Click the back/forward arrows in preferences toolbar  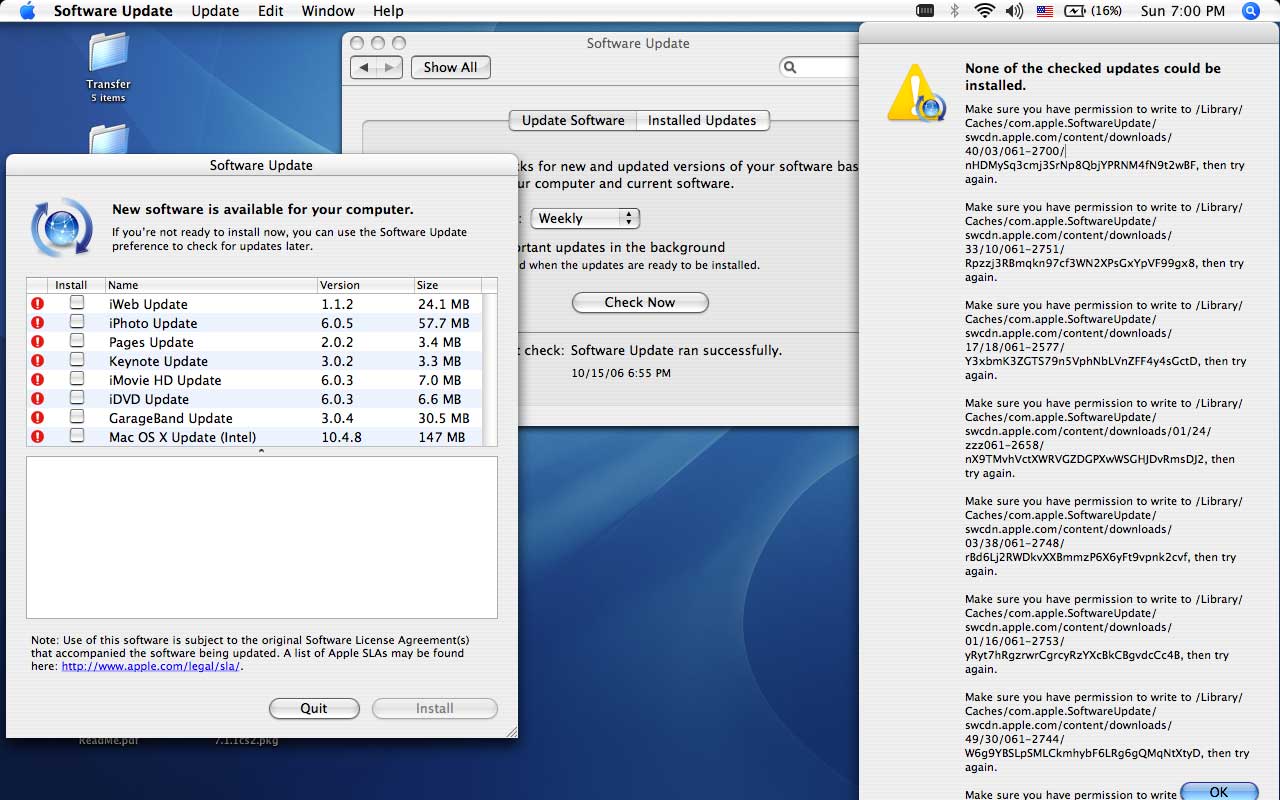tap(377, 67)
